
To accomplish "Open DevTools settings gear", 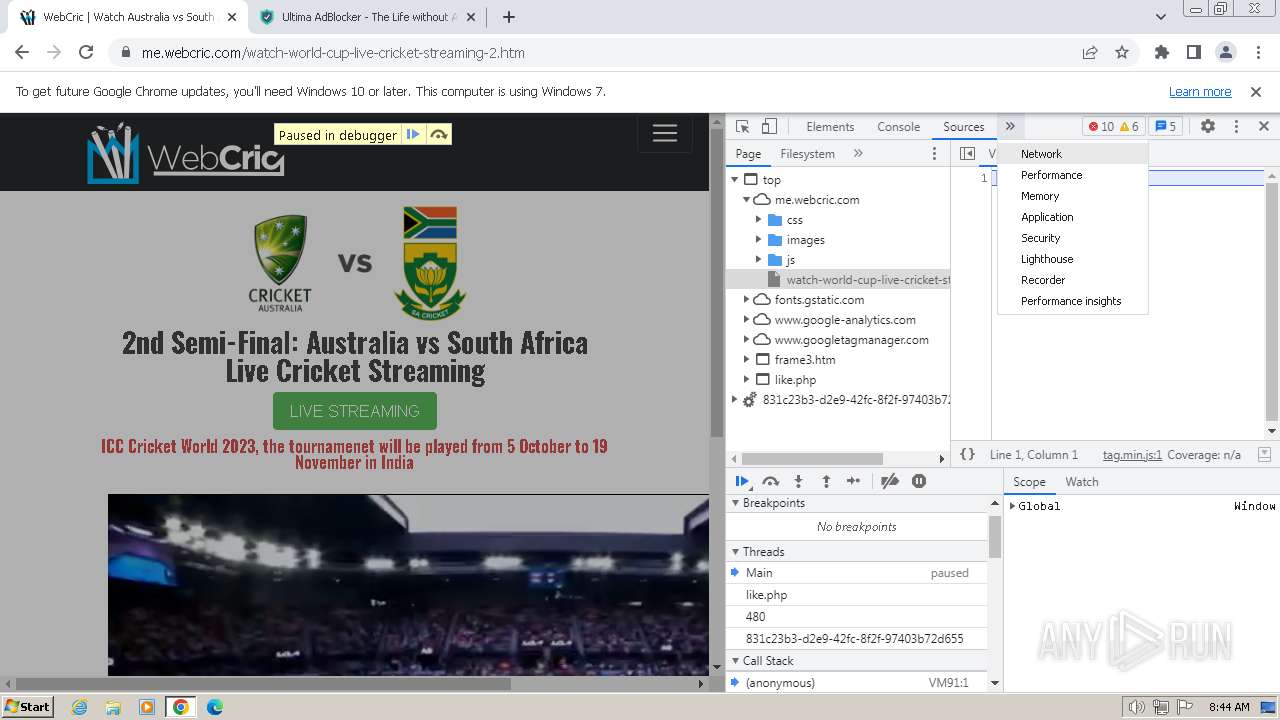I will (x=1208, y=127).
